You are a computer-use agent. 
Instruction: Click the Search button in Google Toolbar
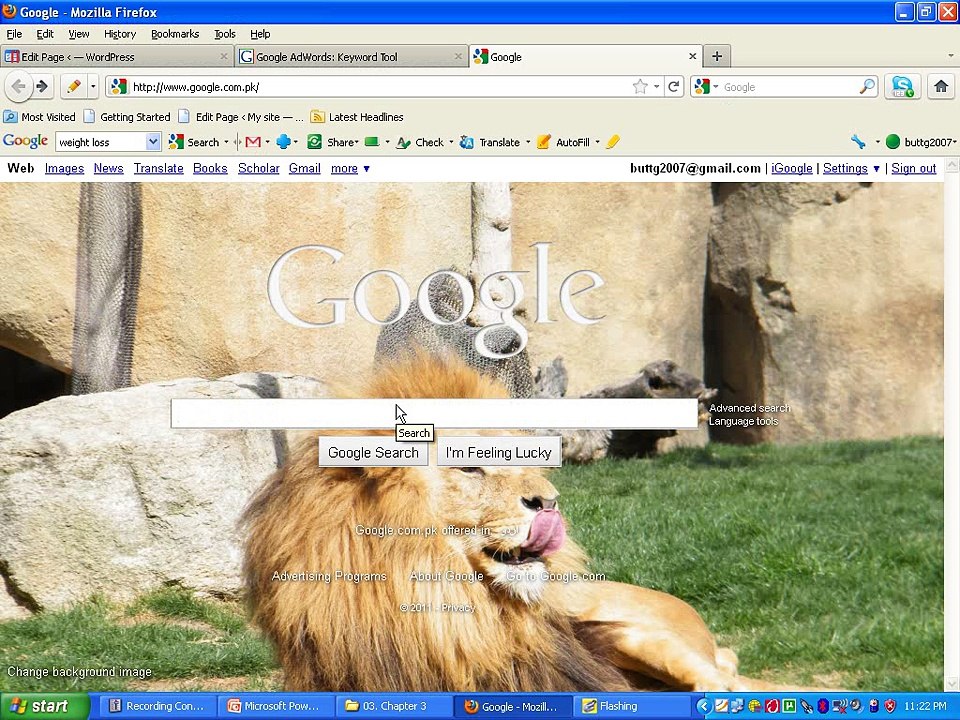pyautogui.click(x=194, y=142)
